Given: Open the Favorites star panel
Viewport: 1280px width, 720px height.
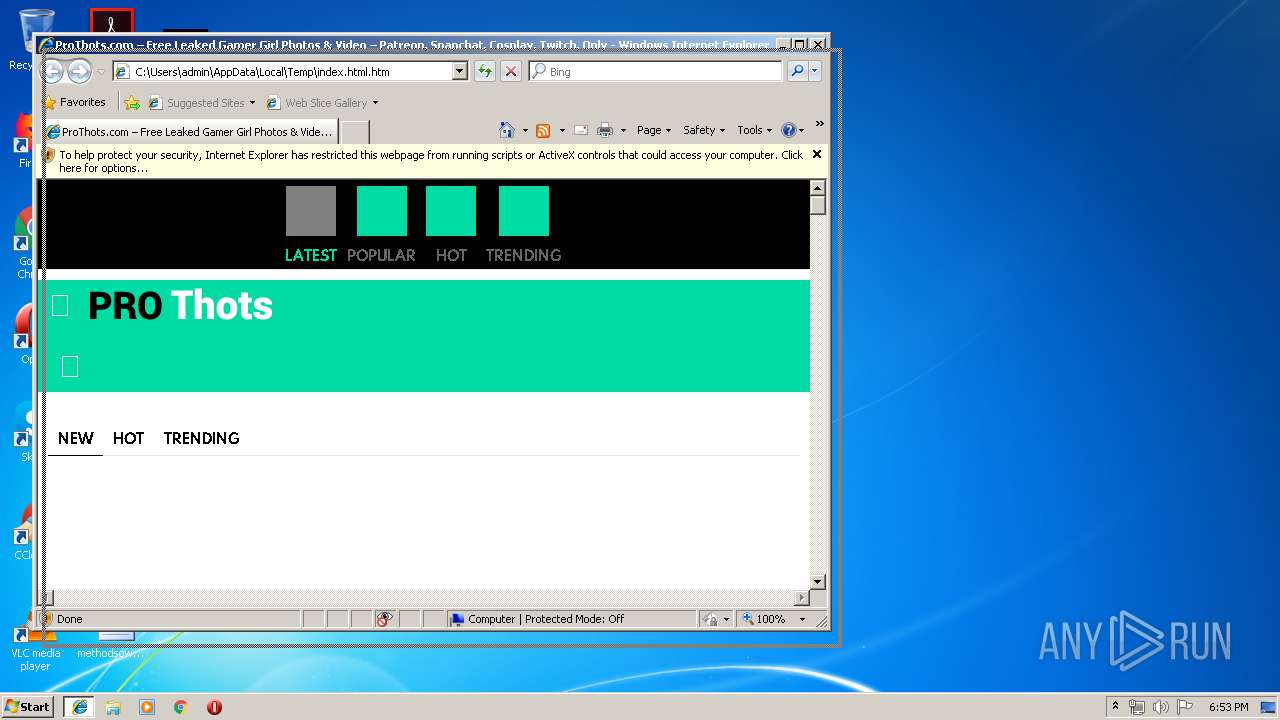Looking at the screenshot, I should [x=74, y=102].
